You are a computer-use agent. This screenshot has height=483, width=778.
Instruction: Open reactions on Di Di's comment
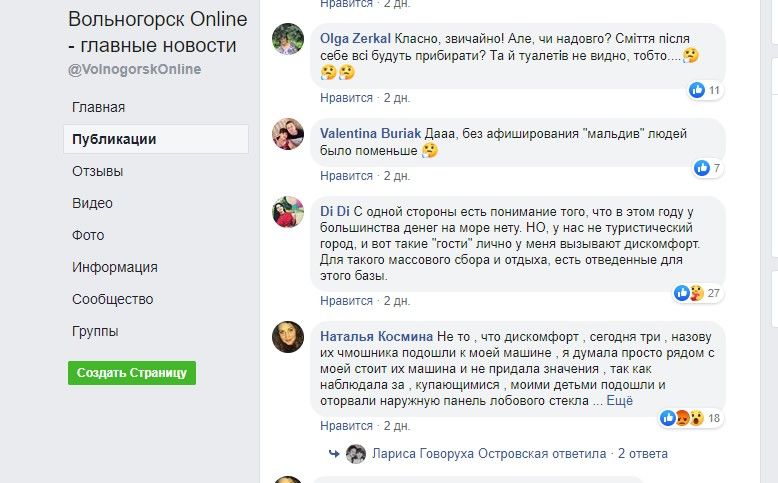[x=689, y=293]
